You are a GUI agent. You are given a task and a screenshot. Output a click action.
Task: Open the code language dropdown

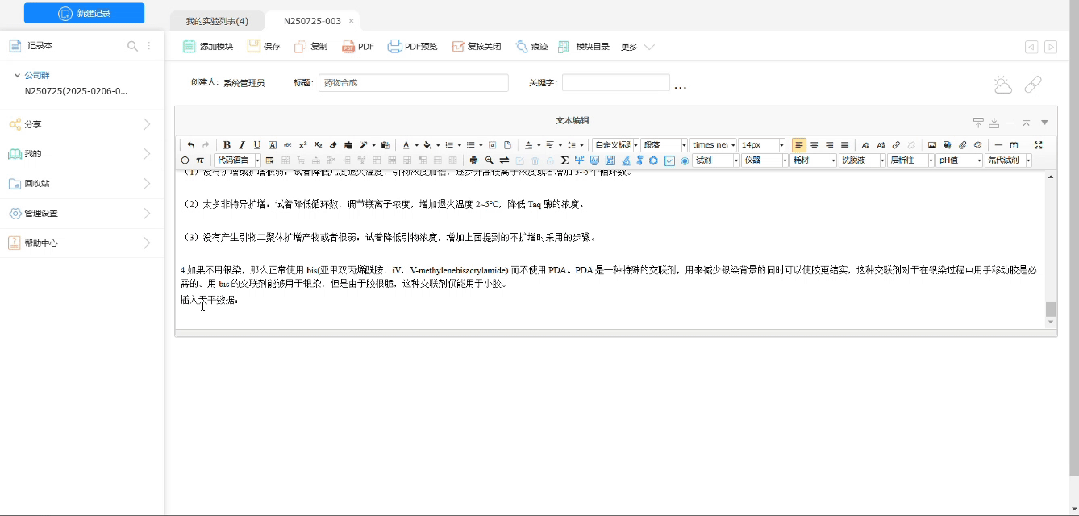[x=238, y=160]
